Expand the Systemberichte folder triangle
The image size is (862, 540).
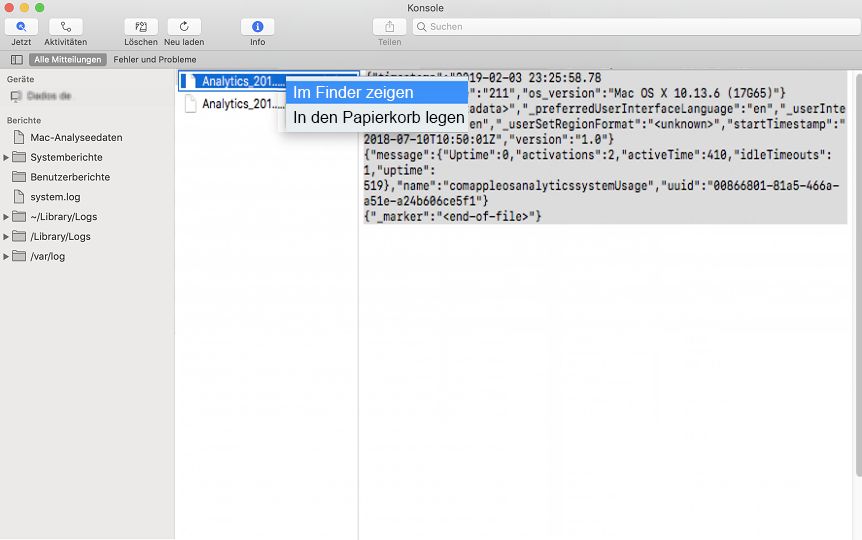pyautogui.click(x=5, y=157)
